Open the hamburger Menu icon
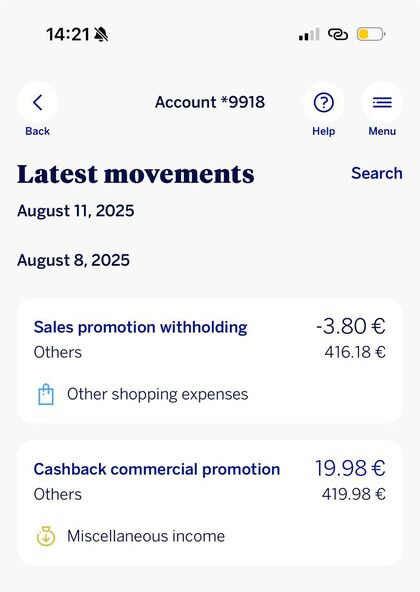 click(x=382, y=102)
